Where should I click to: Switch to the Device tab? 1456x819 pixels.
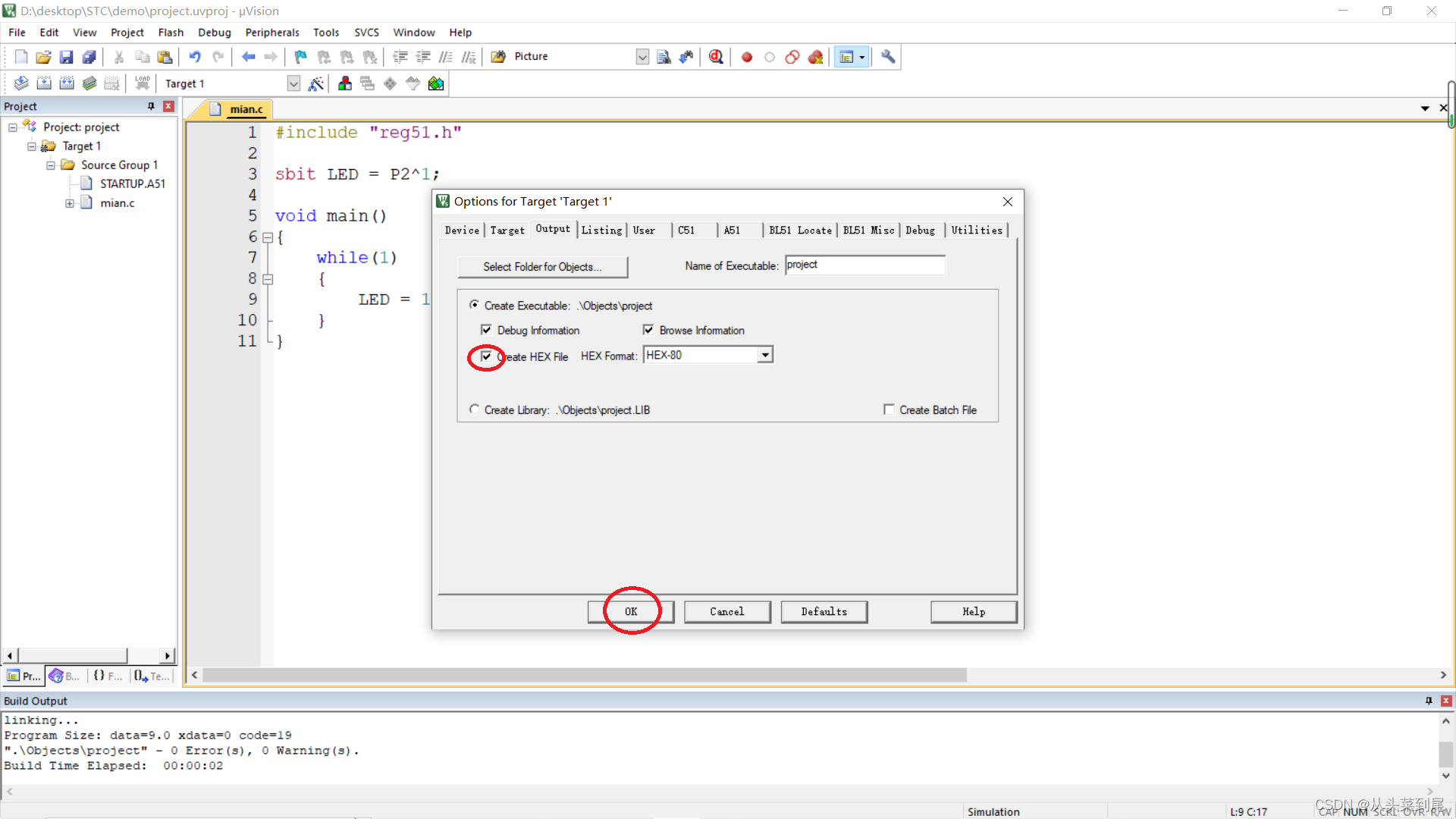click(x=462, y=231)
